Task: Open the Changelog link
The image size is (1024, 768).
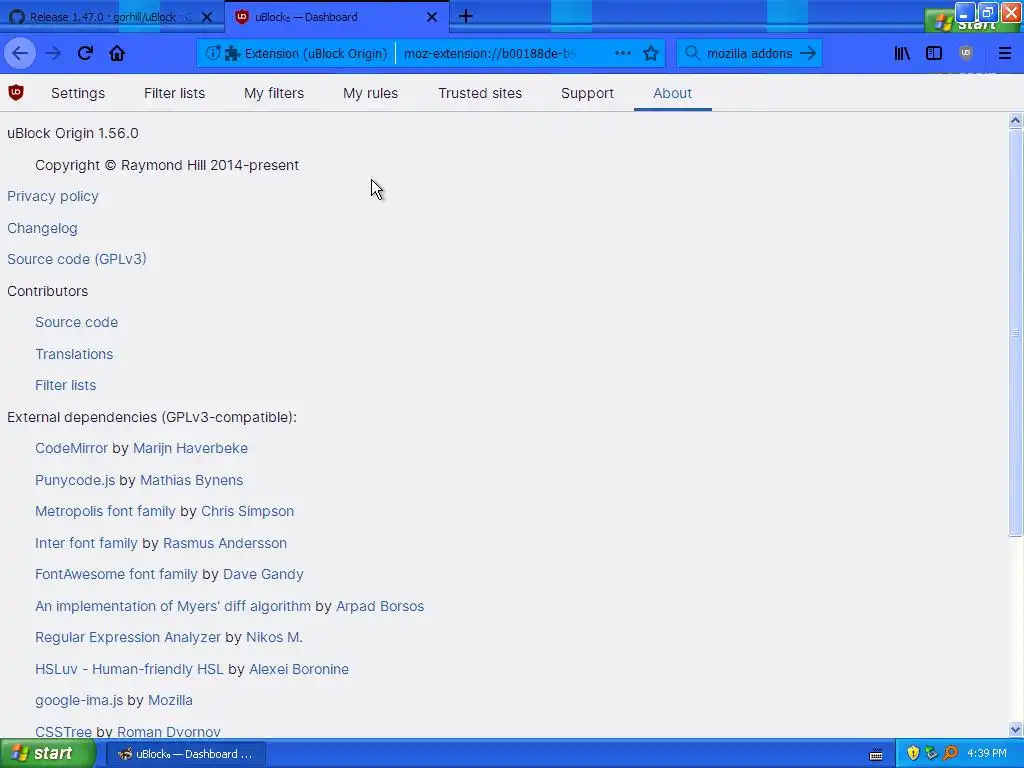Action: coord(42,228)
